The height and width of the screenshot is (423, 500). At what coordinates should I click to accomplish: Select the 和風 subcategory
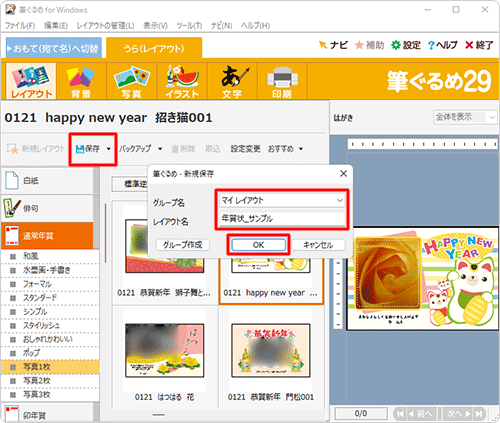pyautogui.click(x=50, y=256)
